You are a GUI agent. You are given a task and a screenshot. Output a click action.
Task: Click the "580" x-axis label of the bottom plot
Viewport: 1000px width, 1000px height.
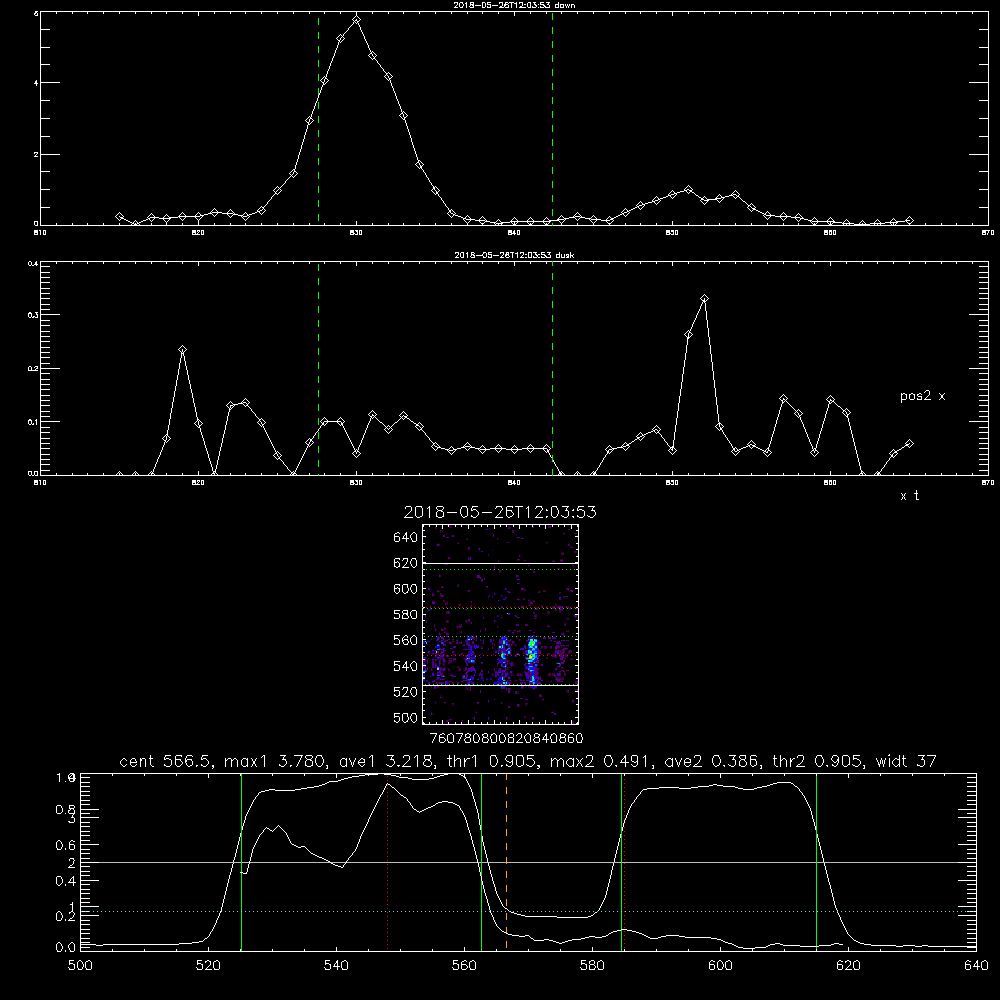point(592,966)
